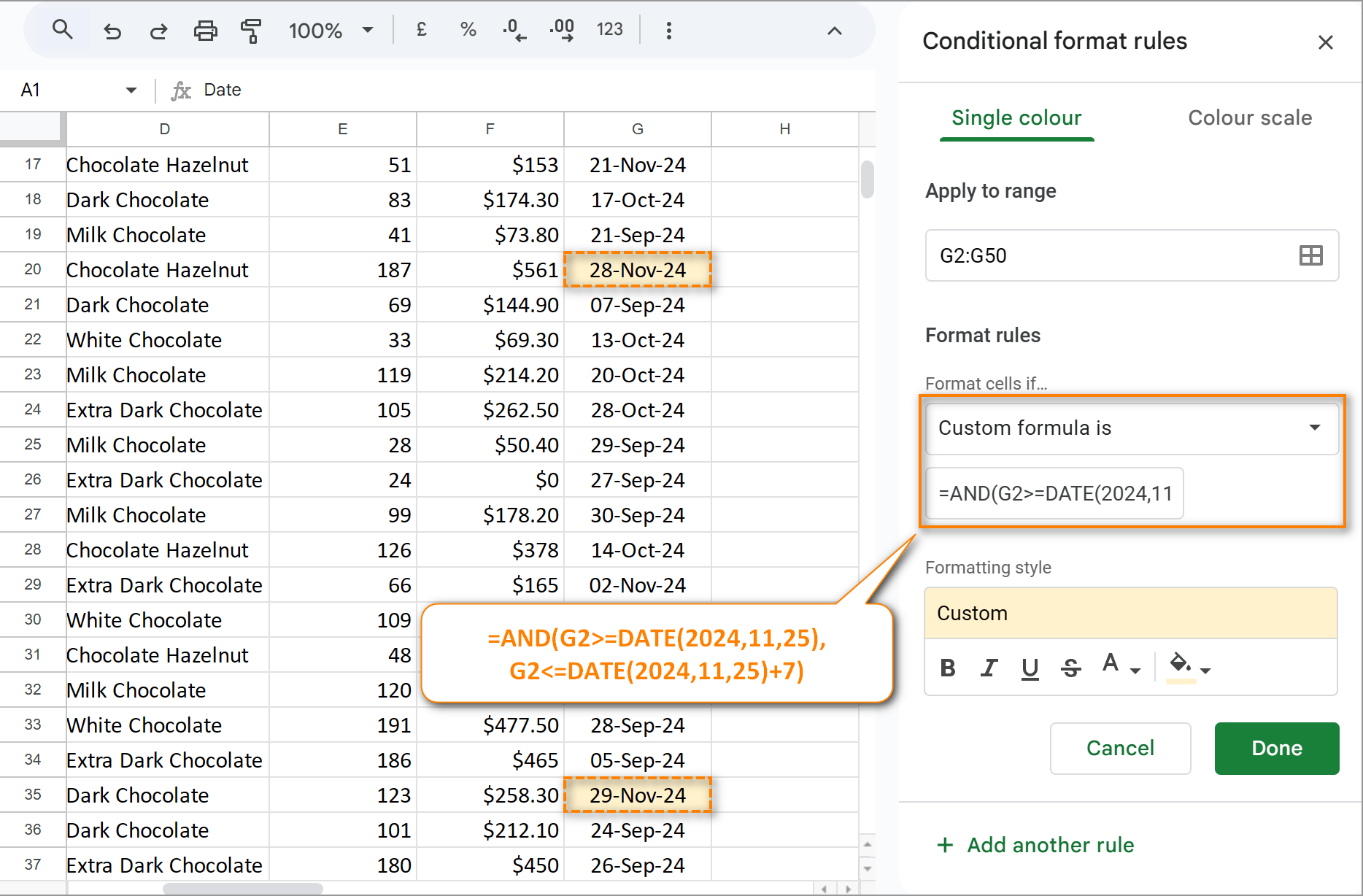The width and height of the screenshot is (1363, 896).
Task: Open the three-dot more options menu
Action: (668, 31)
